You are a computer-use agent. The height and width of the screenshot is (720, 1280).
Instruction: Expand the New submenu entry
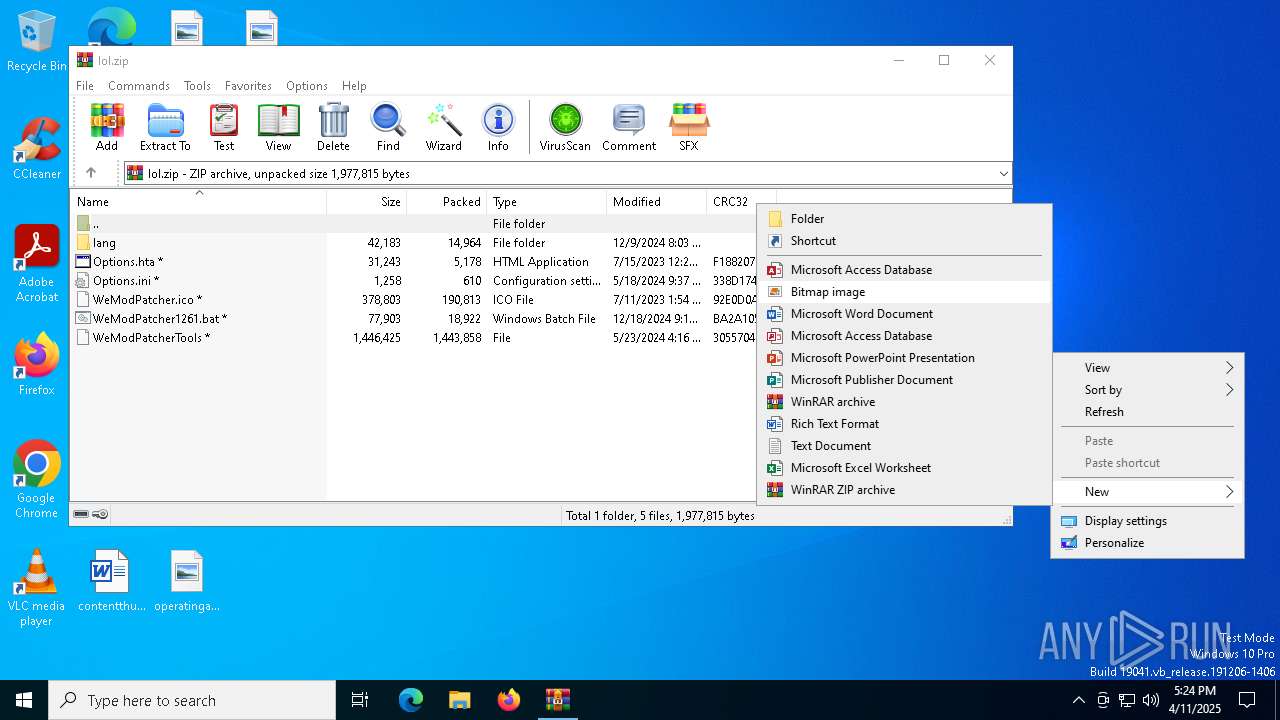[x=1148, y=492]
